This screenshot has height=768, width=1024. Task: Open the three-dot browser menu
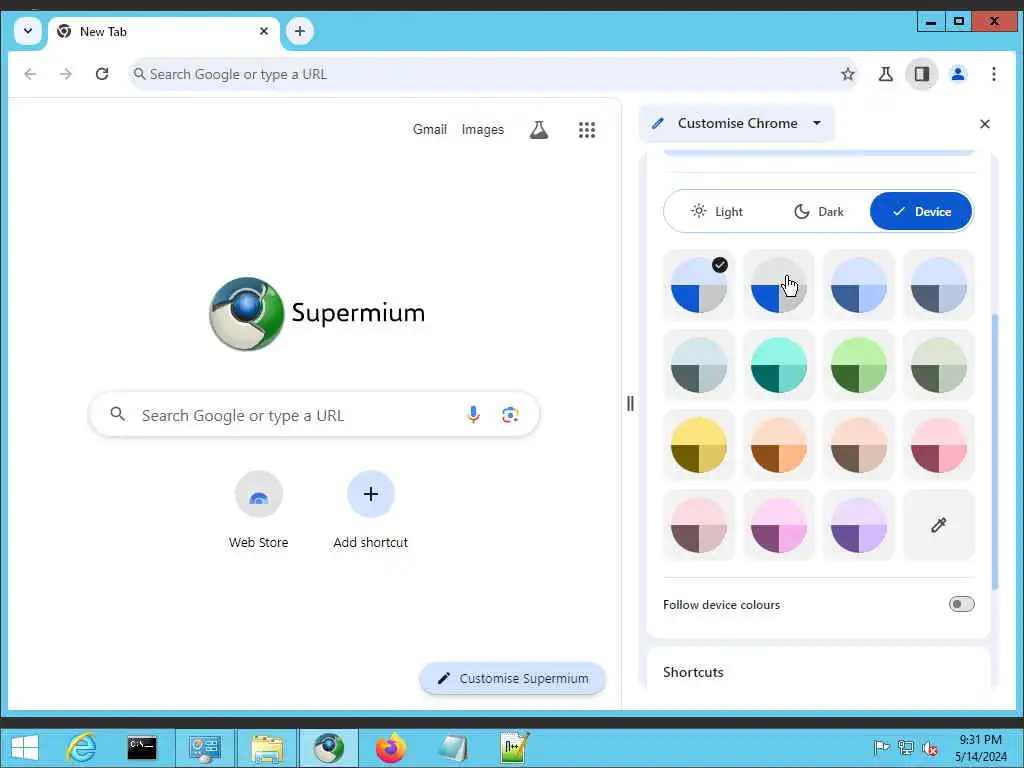pyautogui.click(x=993, y=74)
